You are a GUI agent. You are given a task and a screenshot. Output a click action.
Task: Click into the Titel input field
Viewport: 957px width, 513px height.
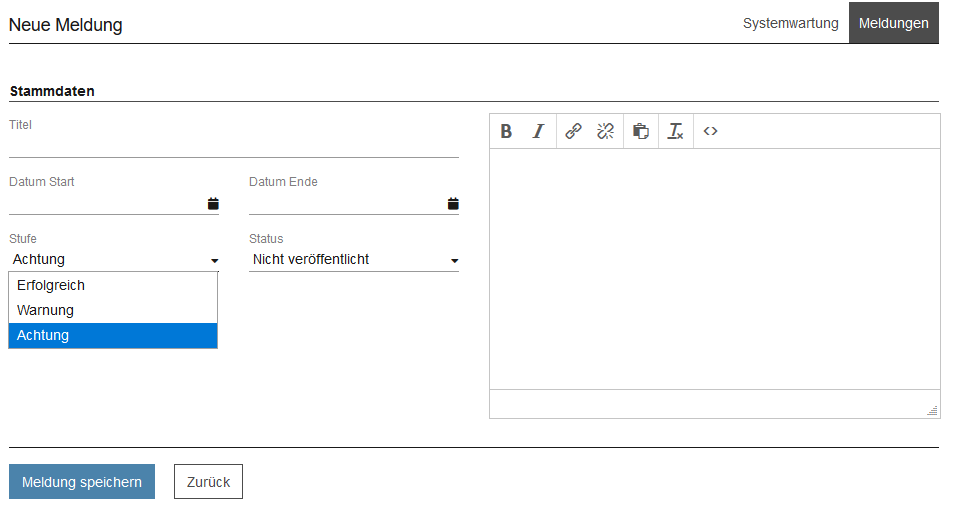click(x=233, y=146)
